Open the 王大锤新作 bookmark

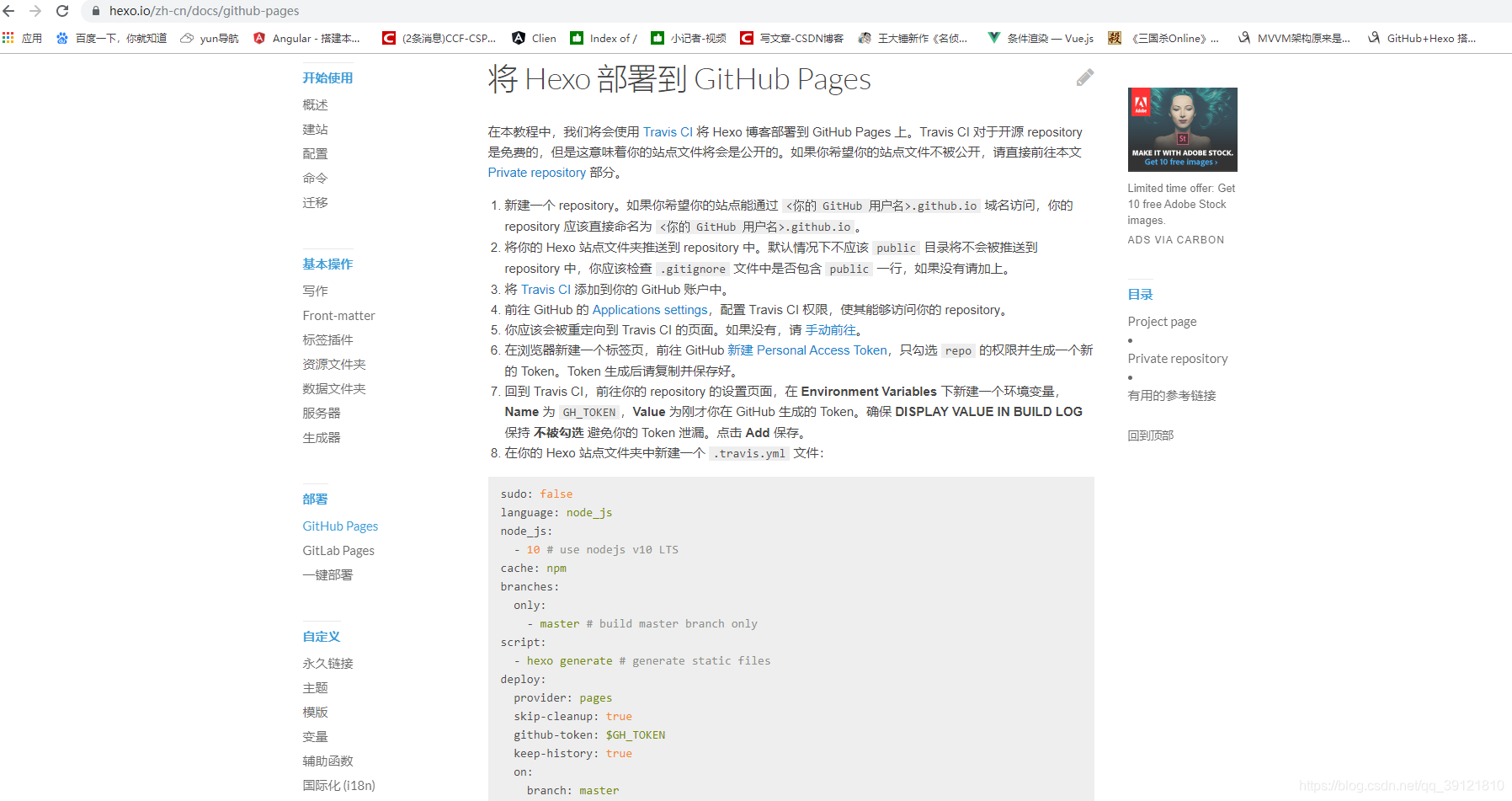click(x=913, y=38)
